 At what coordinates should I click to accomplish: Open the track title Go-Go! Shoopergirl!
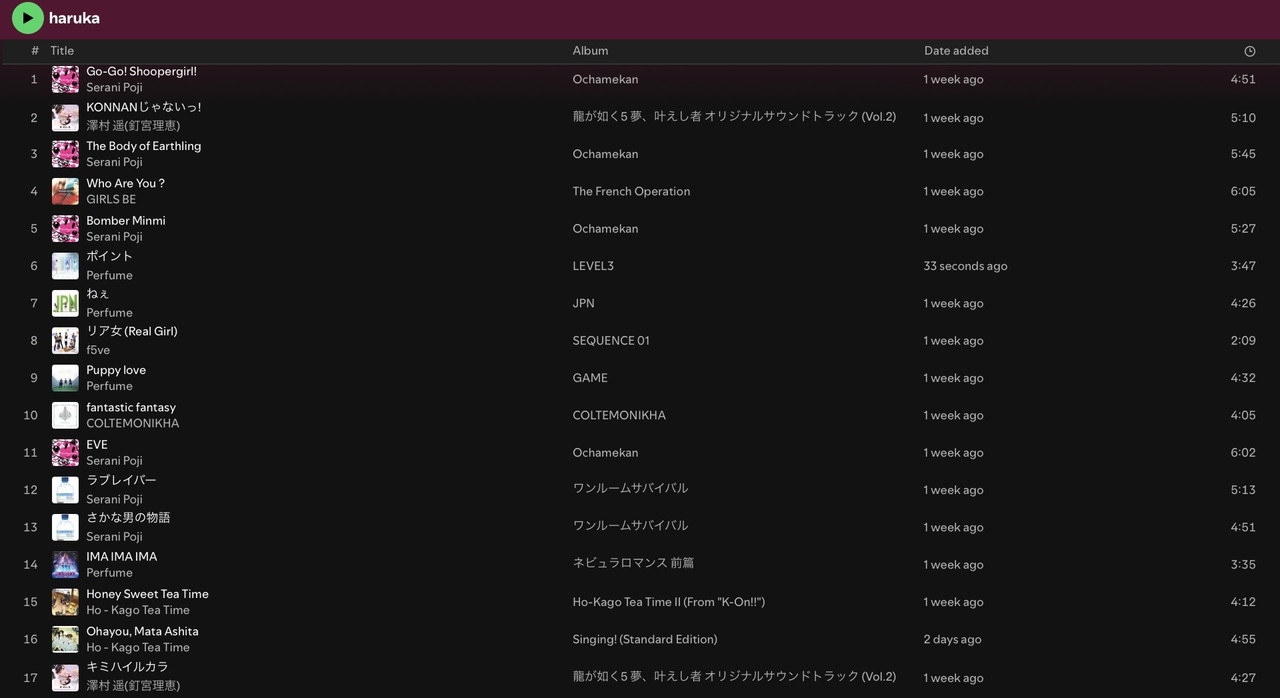pos(141,72)
